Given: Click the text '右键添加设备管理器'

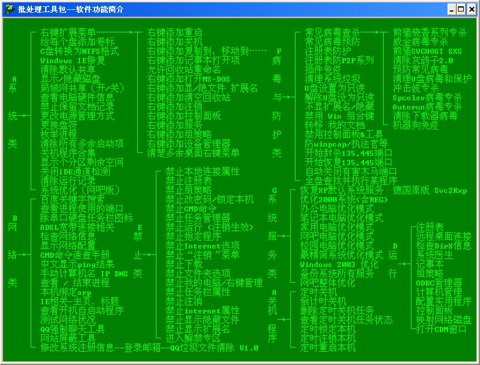Looking at the screenshot, I should (x=189, y=144).
